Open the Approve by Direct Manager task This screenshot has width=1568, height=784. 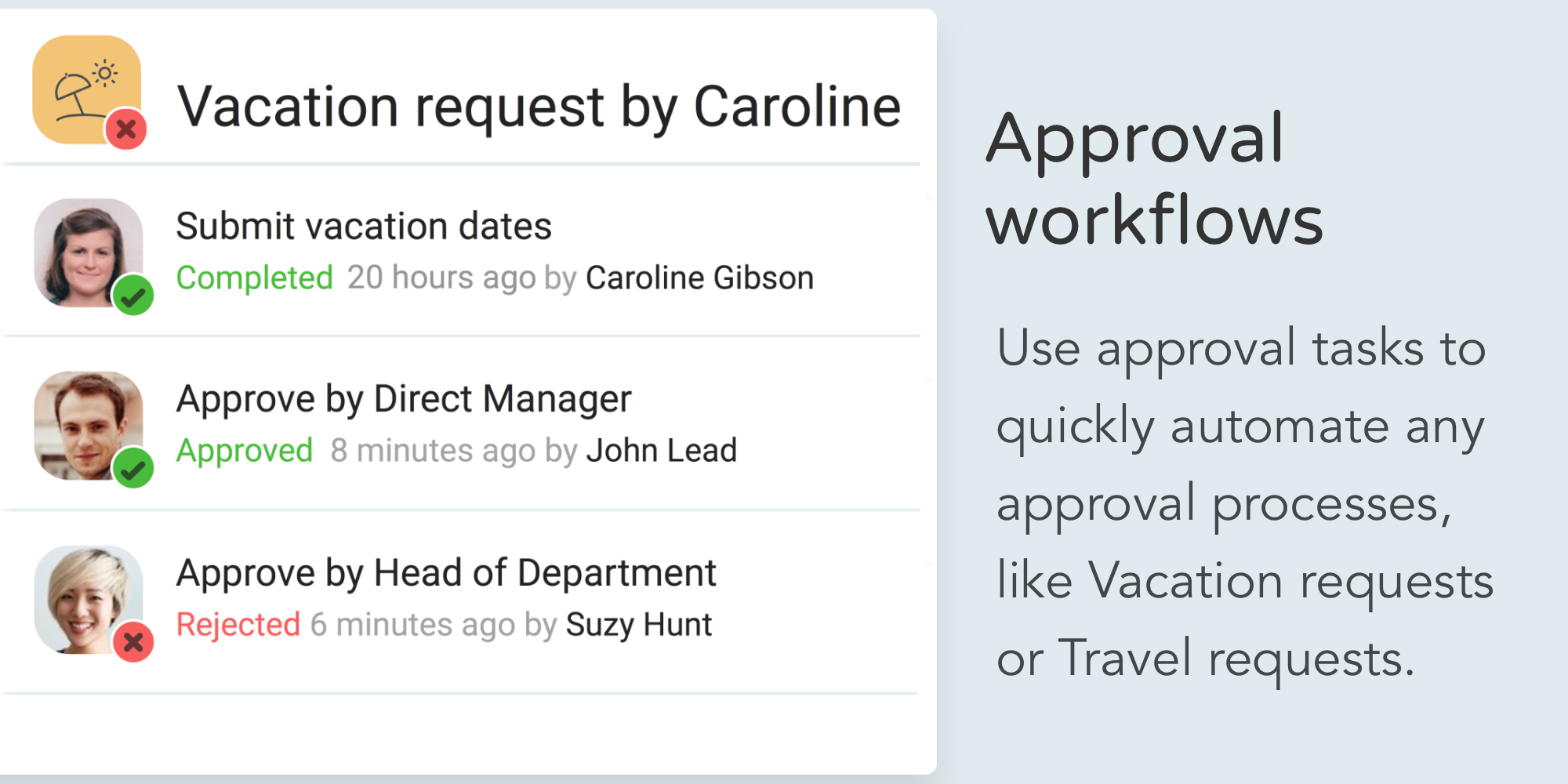click(404, 399)
